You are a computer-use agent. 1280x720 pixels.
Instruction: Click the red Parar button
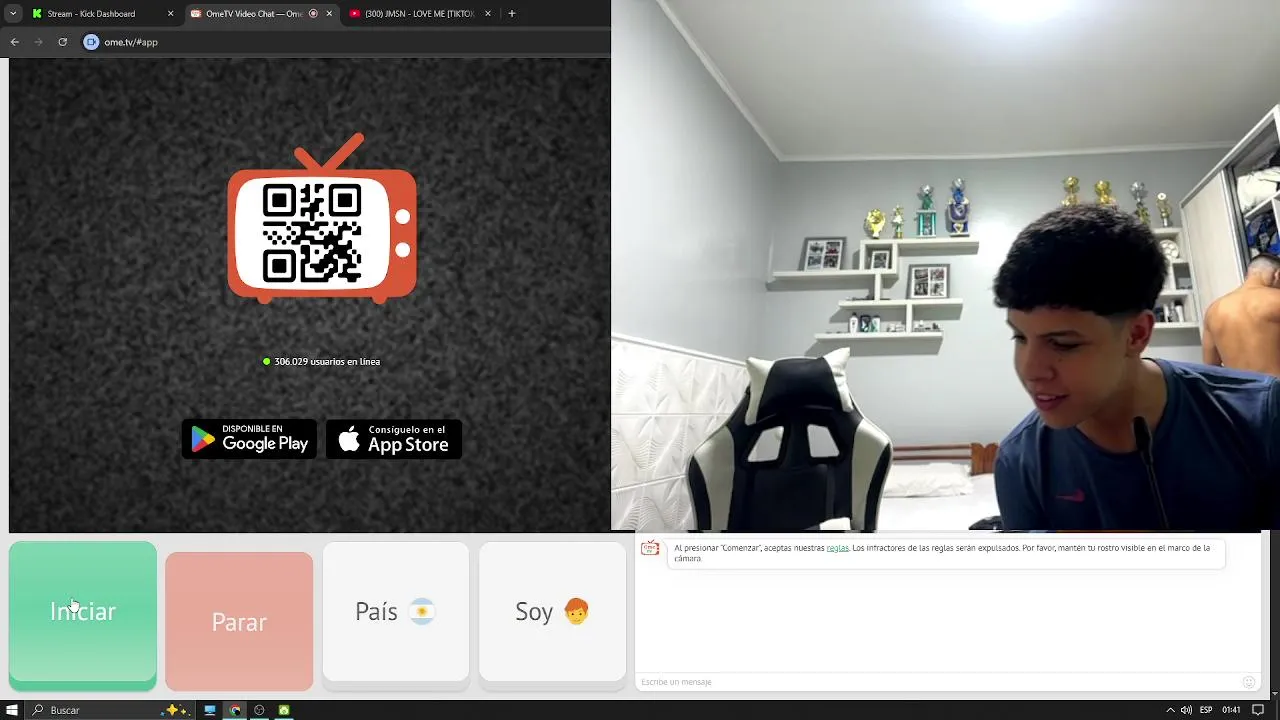(x=239, y=622)
